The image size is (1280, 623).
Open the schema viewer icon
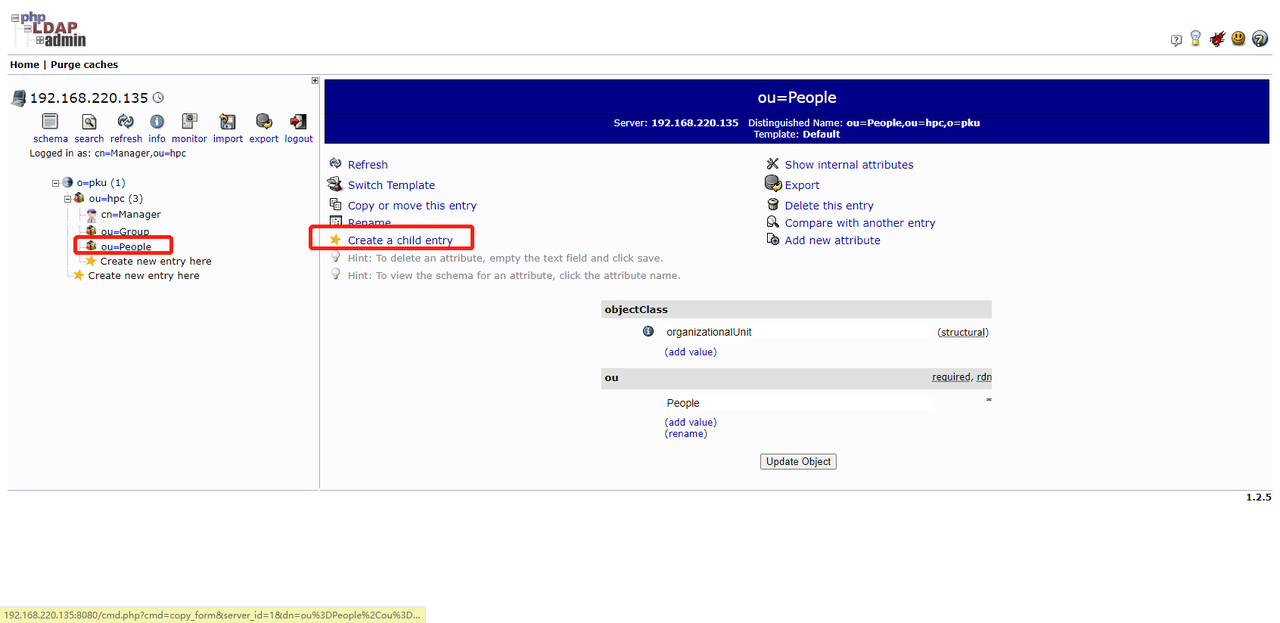[x=50, y=122]
